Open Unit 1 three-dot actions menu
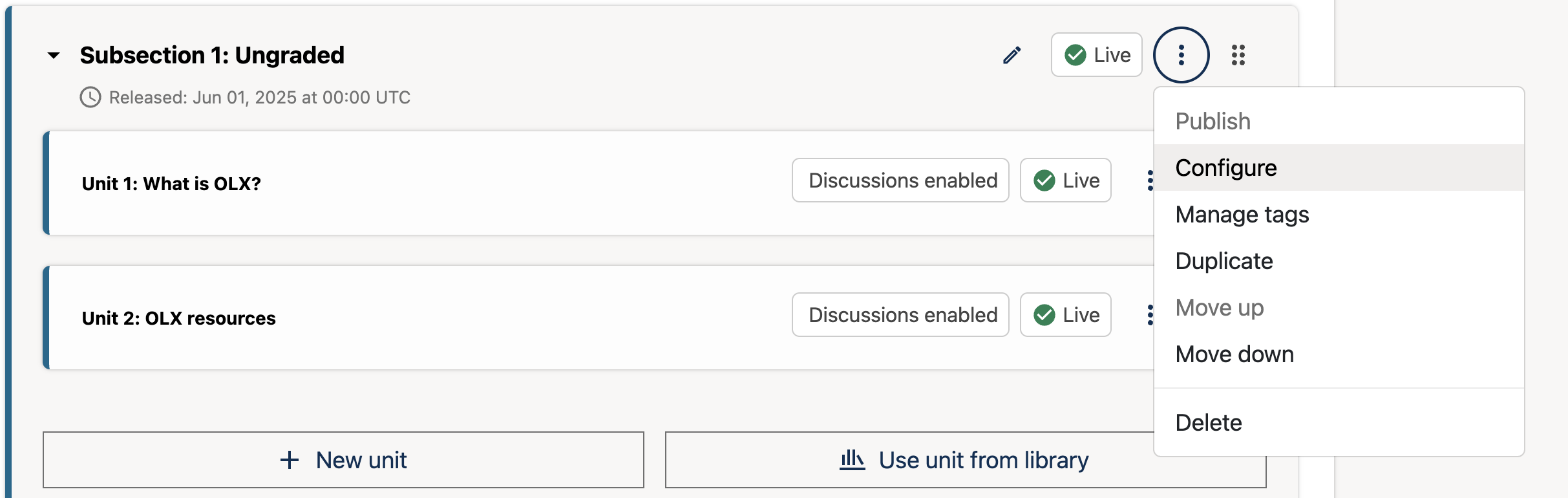Viewport: 1568px width, 498px height. pos(1149,180)
